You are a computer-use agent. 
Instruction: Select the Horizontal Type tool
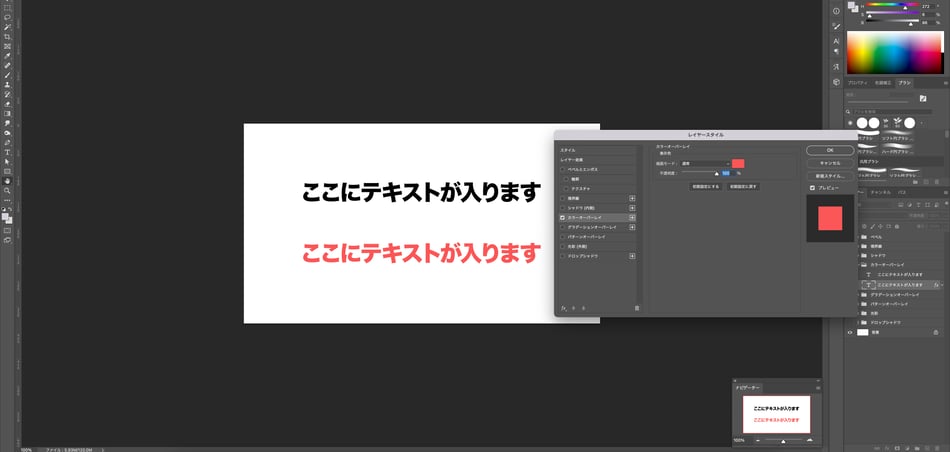(x=7, y=152)
